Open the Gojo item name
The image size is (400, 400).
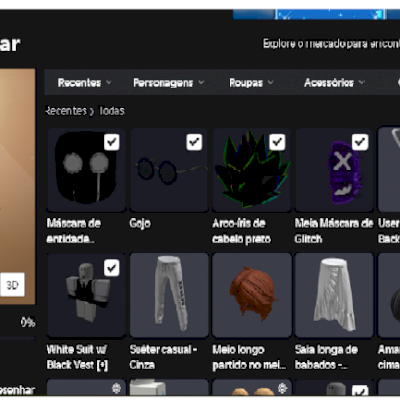(x=140, y=223)
